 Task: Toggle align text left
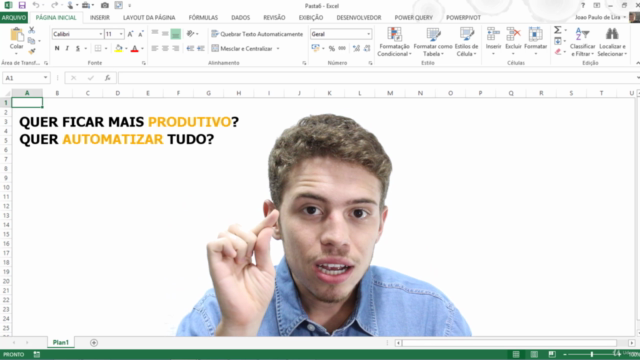(x=155, y=49)
